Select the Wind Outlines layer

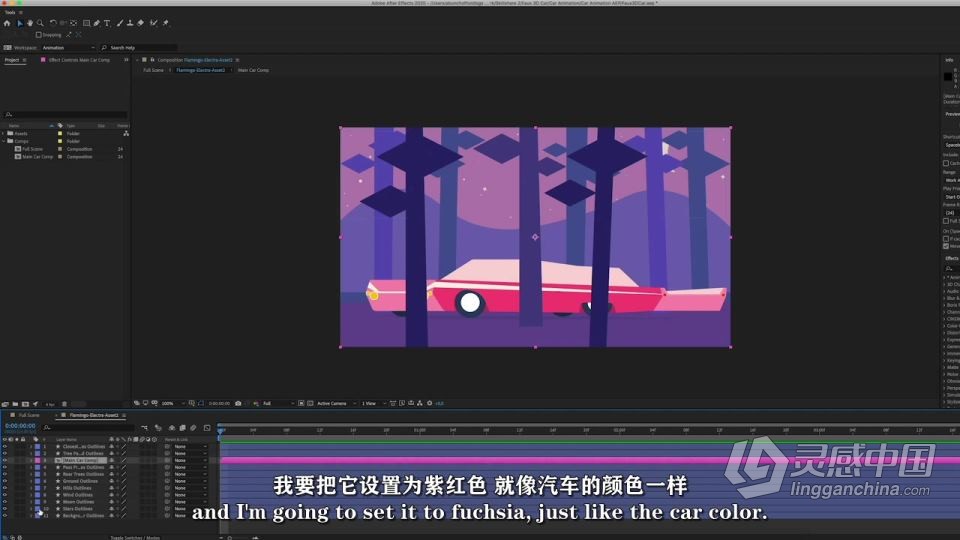(78, 495)
